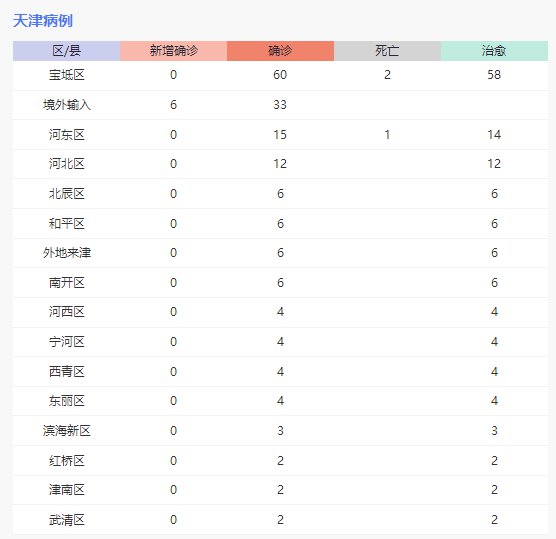Click the 武清区 row name
The width and height of the screenshot is (556, 539).
point(67,520)
